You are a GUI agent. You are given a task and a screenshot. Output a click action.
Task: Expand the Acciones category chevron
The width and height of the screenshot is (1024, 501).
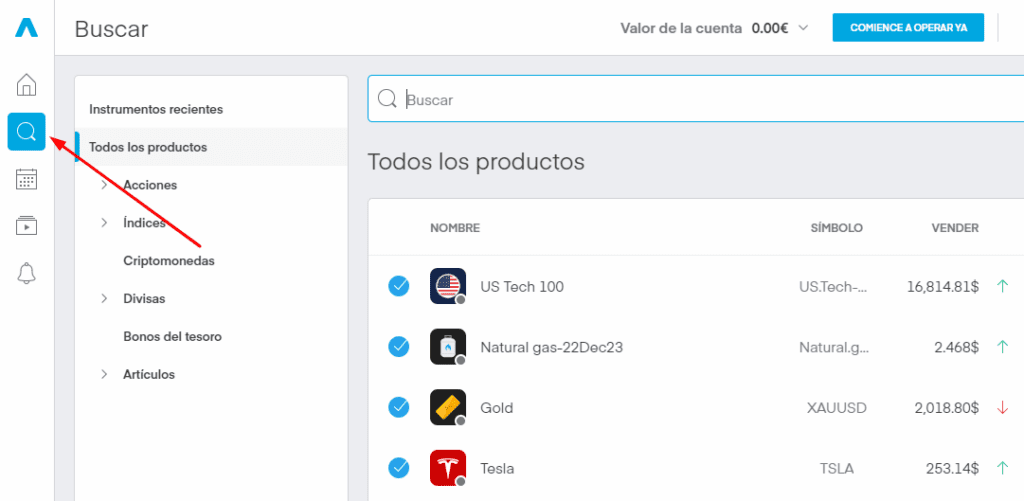(x=104, y=185)
